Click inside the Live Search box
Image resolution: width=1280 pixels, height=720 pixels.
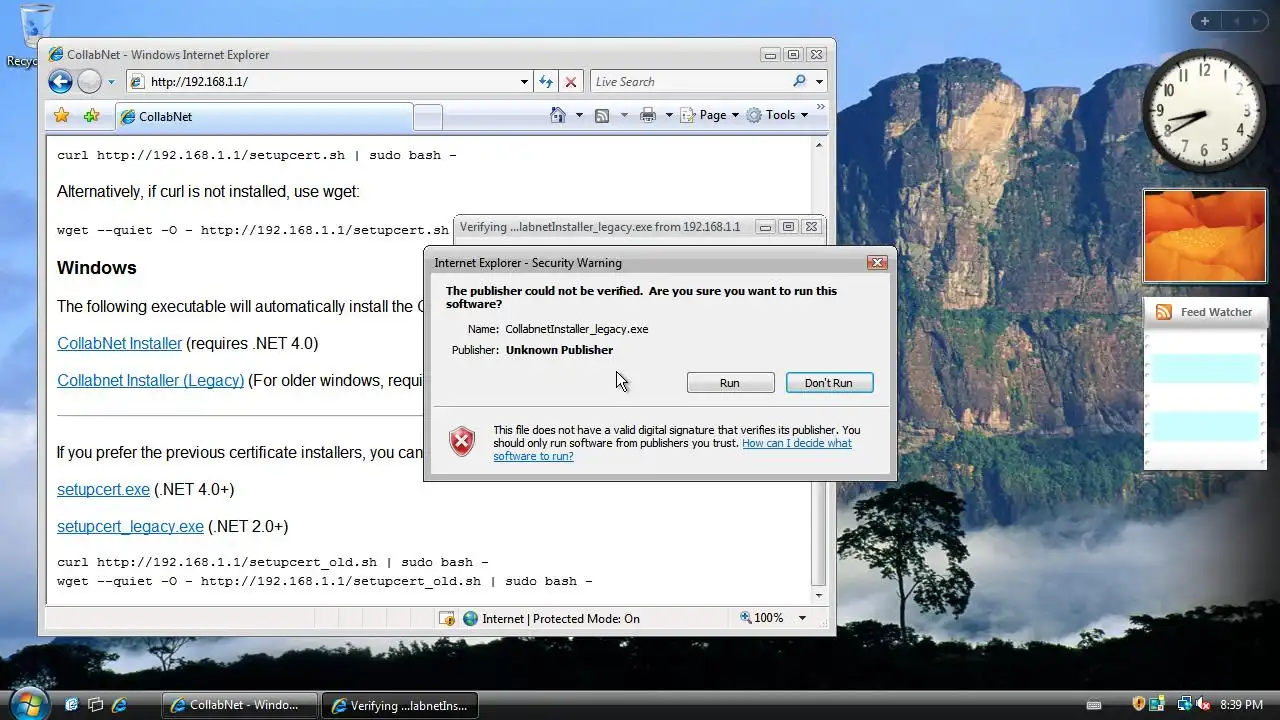(x=688, y=82)
